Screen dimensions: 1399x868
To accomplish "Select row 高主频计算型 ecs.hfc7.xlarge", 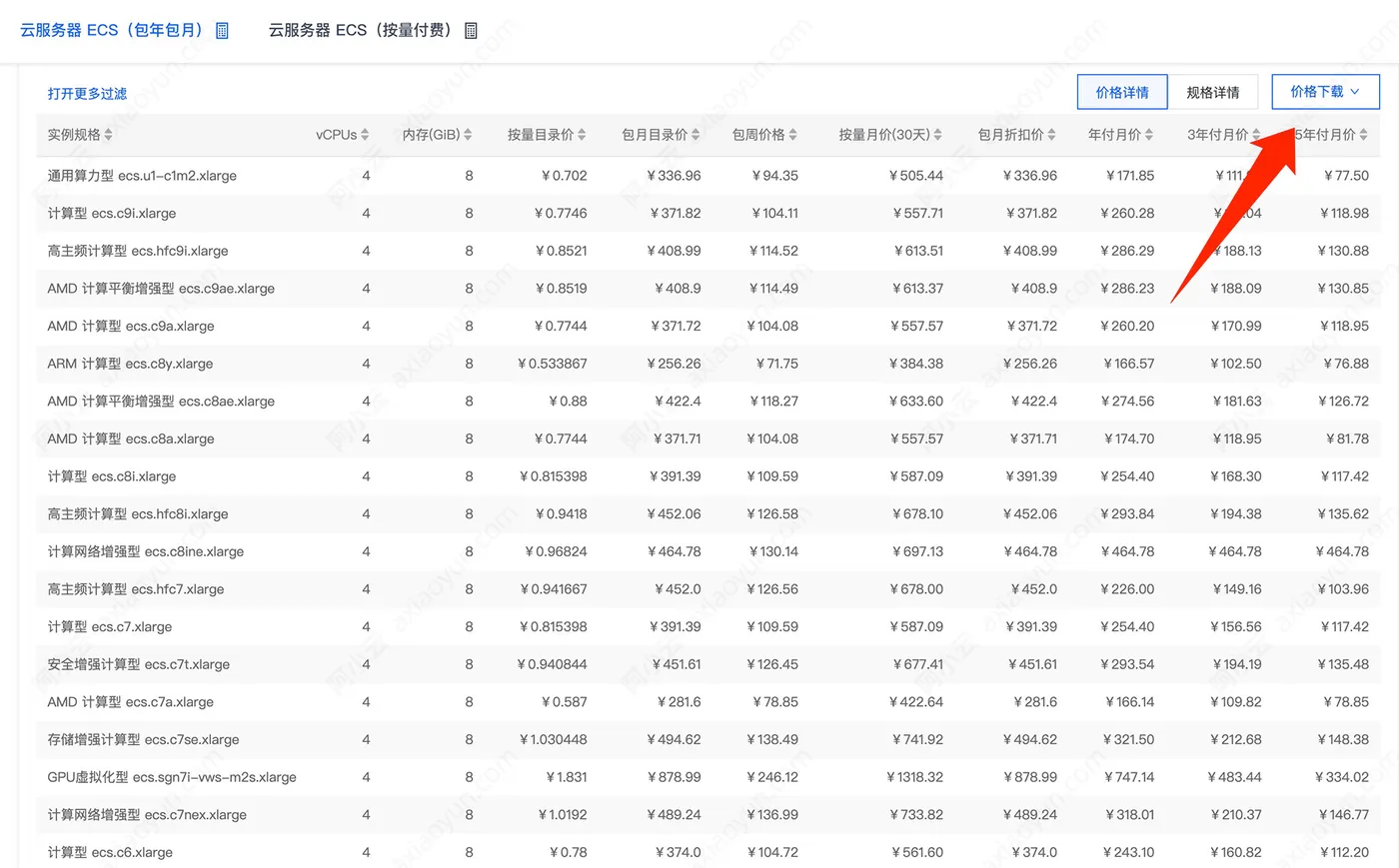I will click(x=707, y=589).
